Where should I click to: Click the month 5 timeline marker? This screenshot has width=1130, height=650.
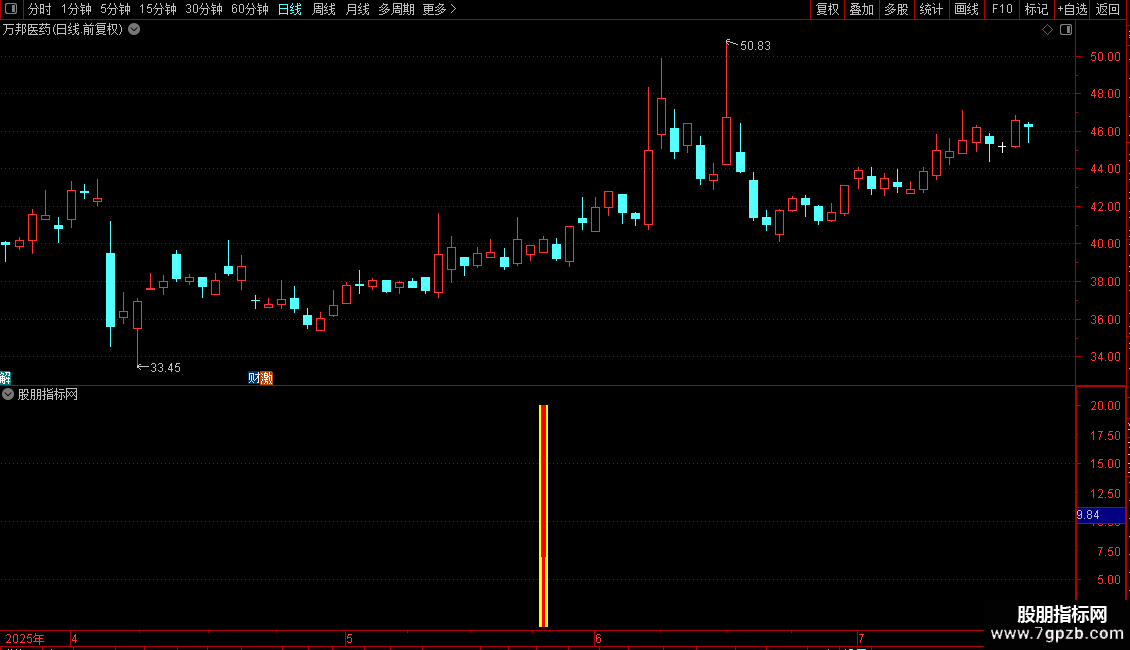(350, 638)
